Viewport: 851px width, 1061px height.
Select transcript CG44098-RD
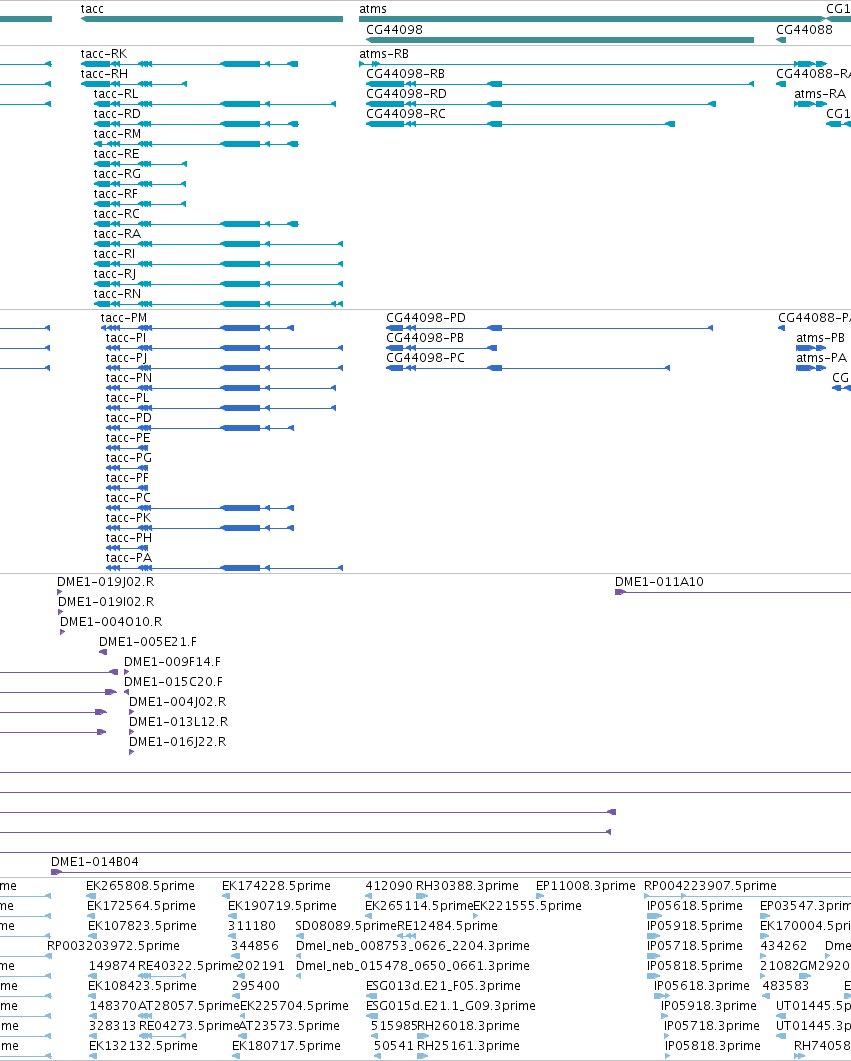pyautogui.click(x=541, y=104)
